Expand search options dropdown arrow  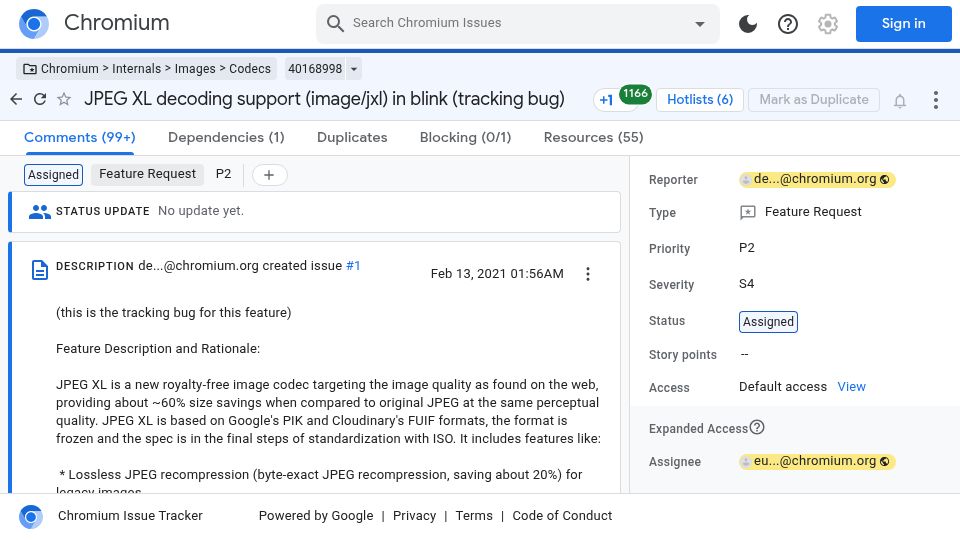click(x=699, y=24)
